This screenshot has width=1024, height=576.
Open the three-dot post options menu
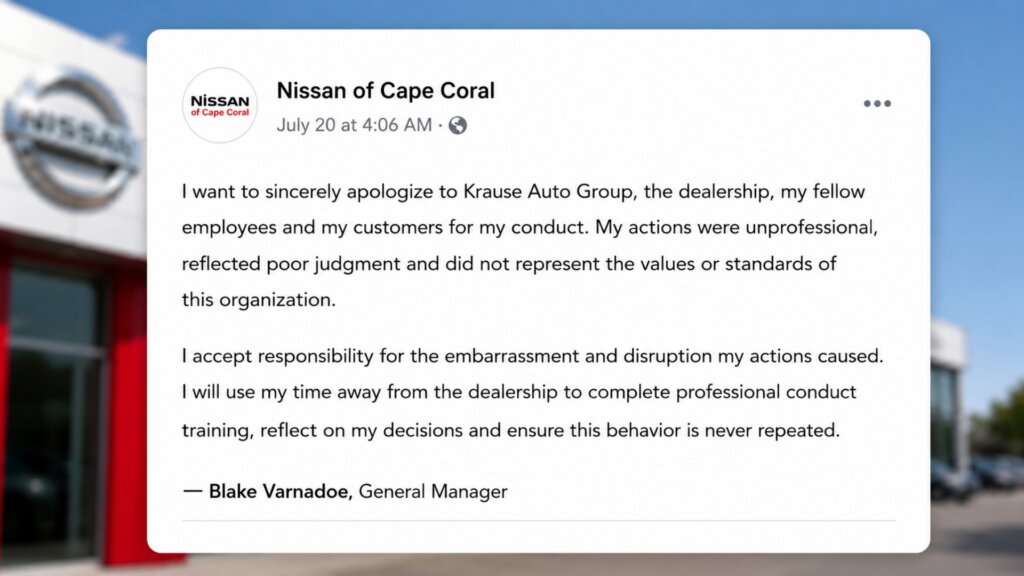877,103
